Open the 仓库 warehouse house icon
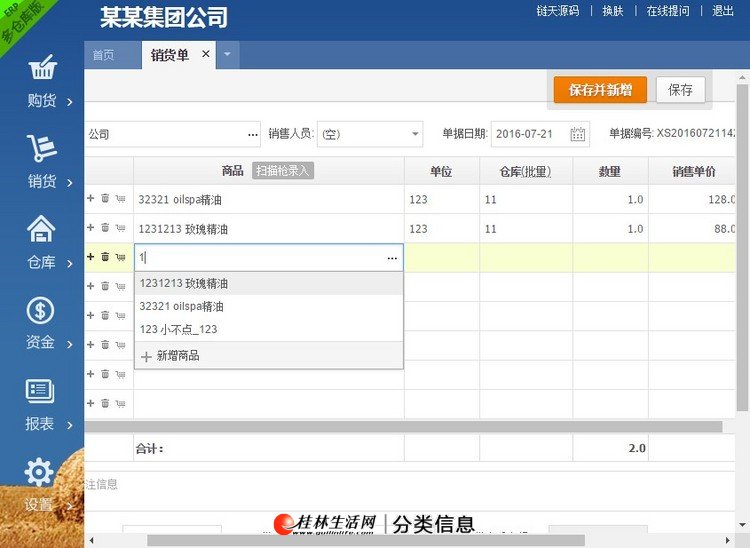Image resolution: width=750 pixels, height=548 pixels. (x=41, y=229)
